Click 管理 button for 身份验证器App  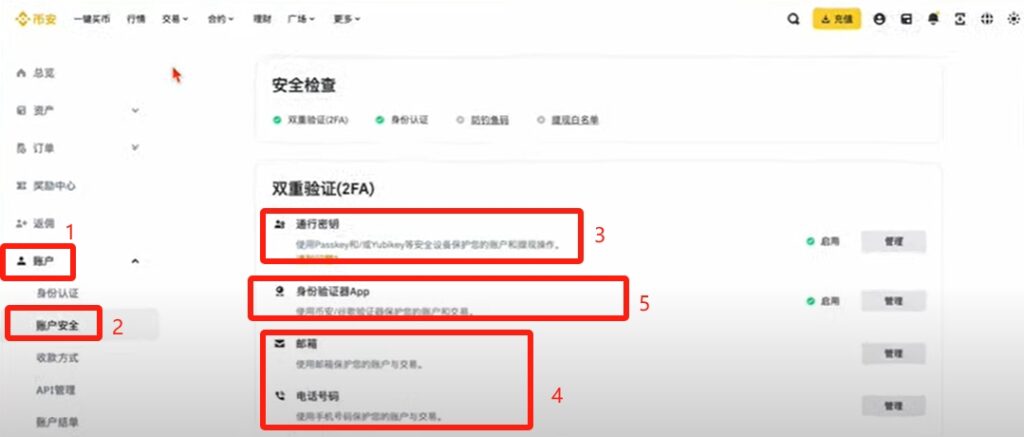893,301
